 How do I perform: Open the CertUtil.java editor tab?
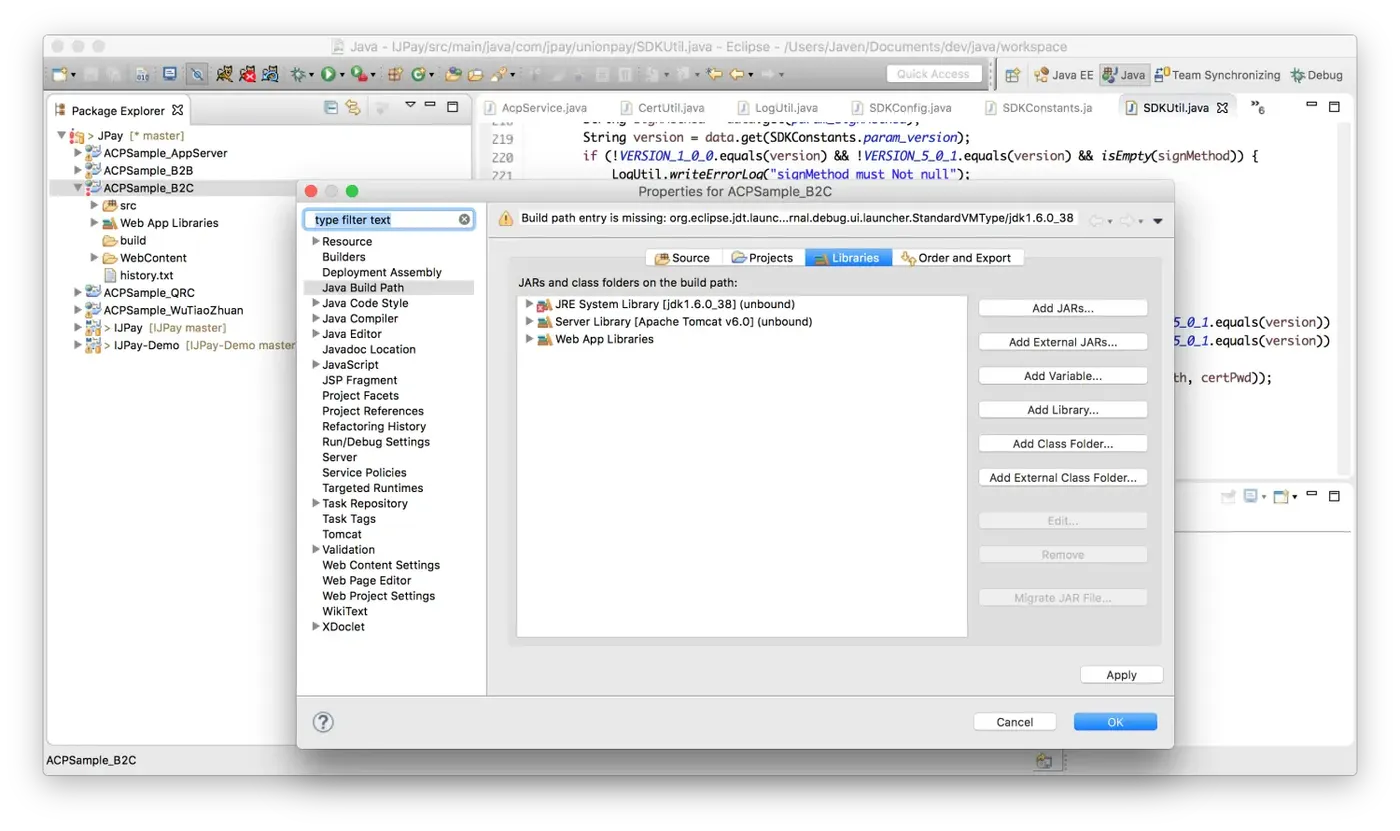[663, 108]
